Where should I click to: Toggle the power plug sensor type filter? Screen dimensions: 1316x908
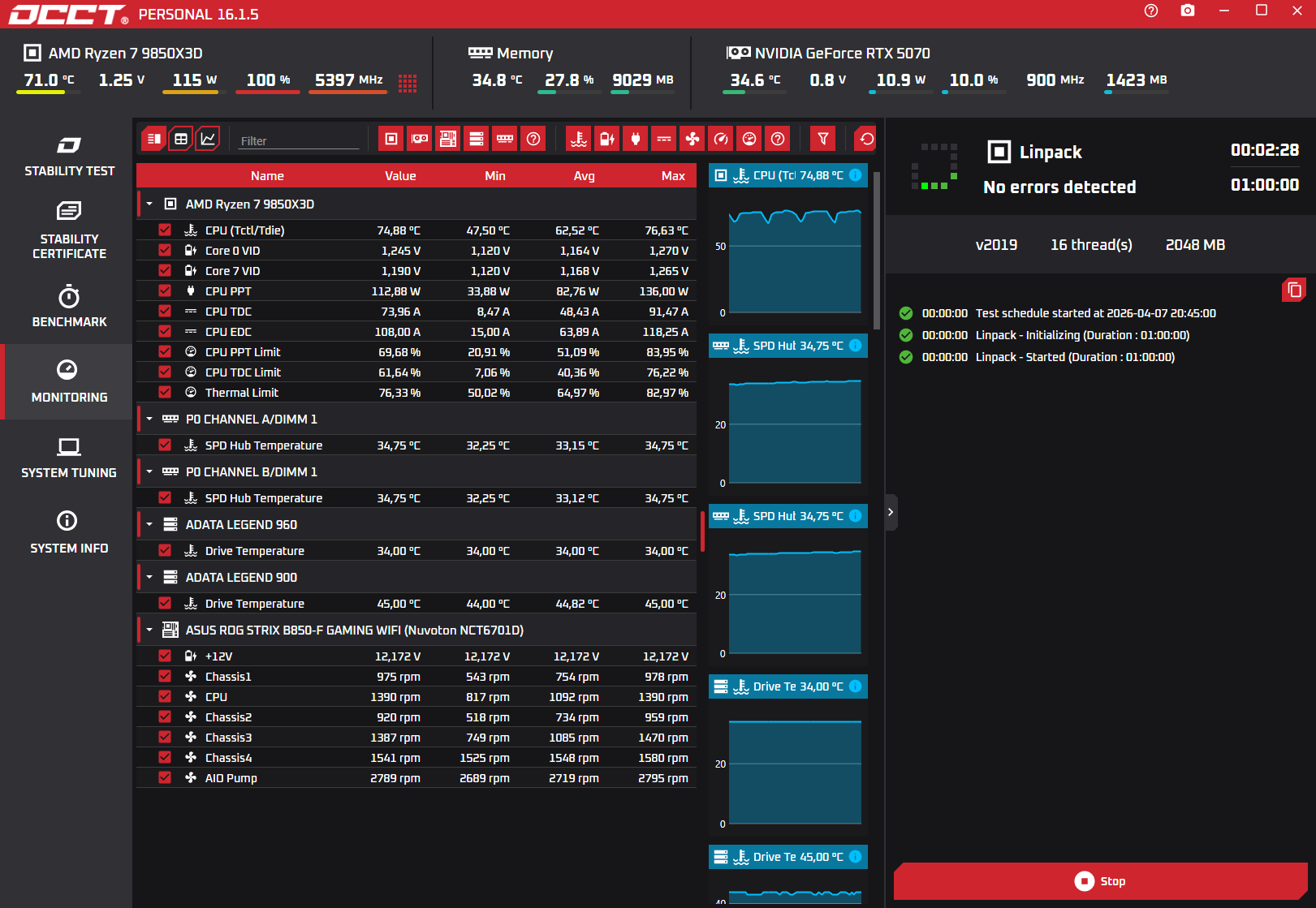pyautogui.click(x=636, y=139)
